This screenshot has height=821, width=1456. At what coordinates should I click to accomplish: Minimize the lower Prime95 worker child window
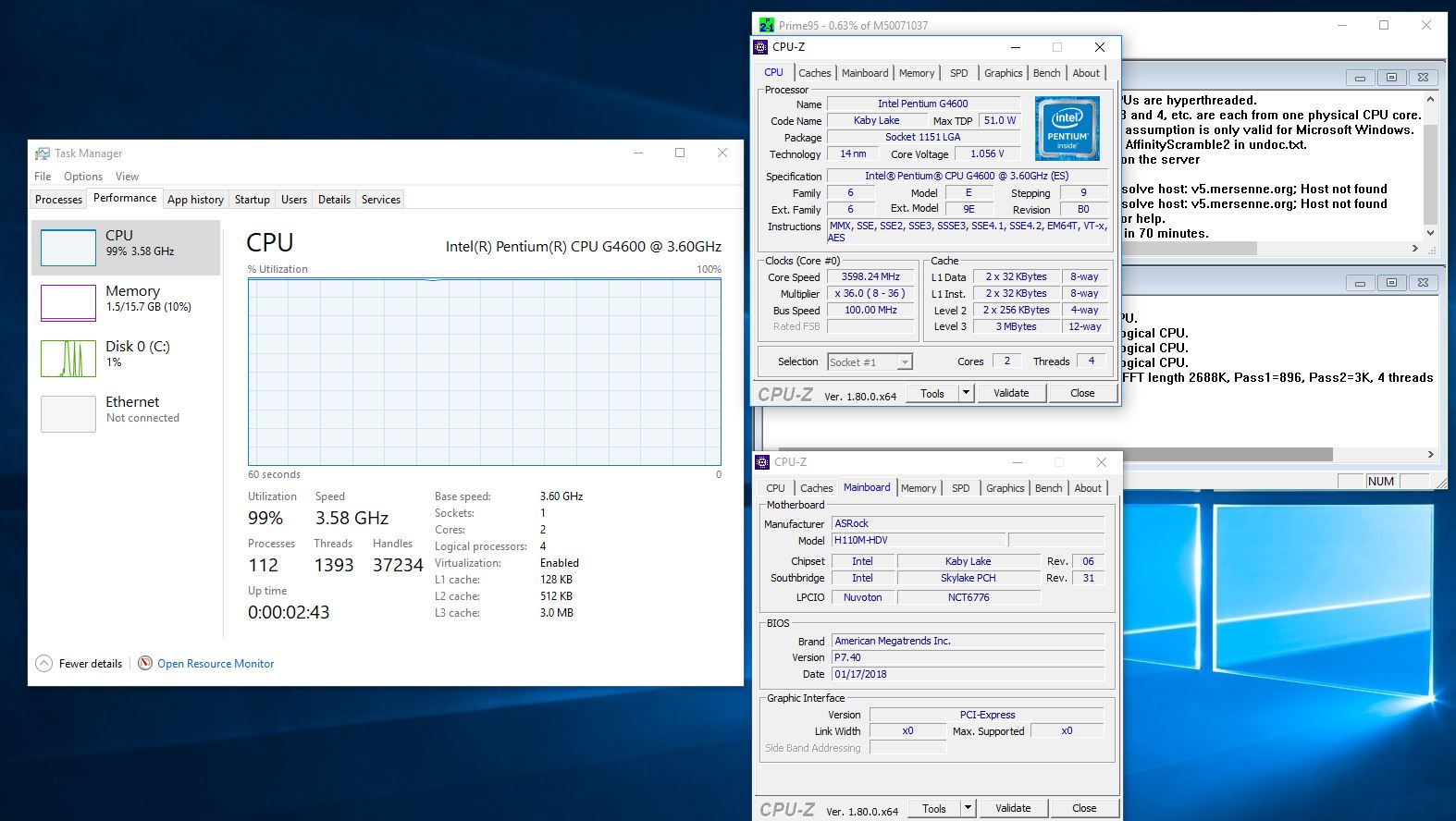point(1360,283)
